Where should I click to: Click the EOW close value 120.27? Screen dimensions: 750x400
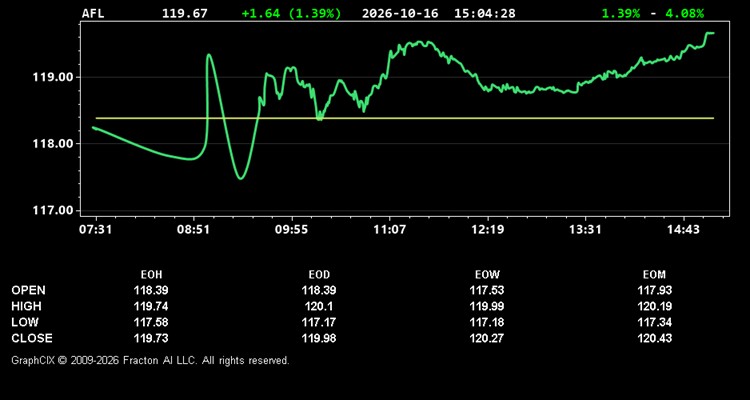click(x=487, y=338)
